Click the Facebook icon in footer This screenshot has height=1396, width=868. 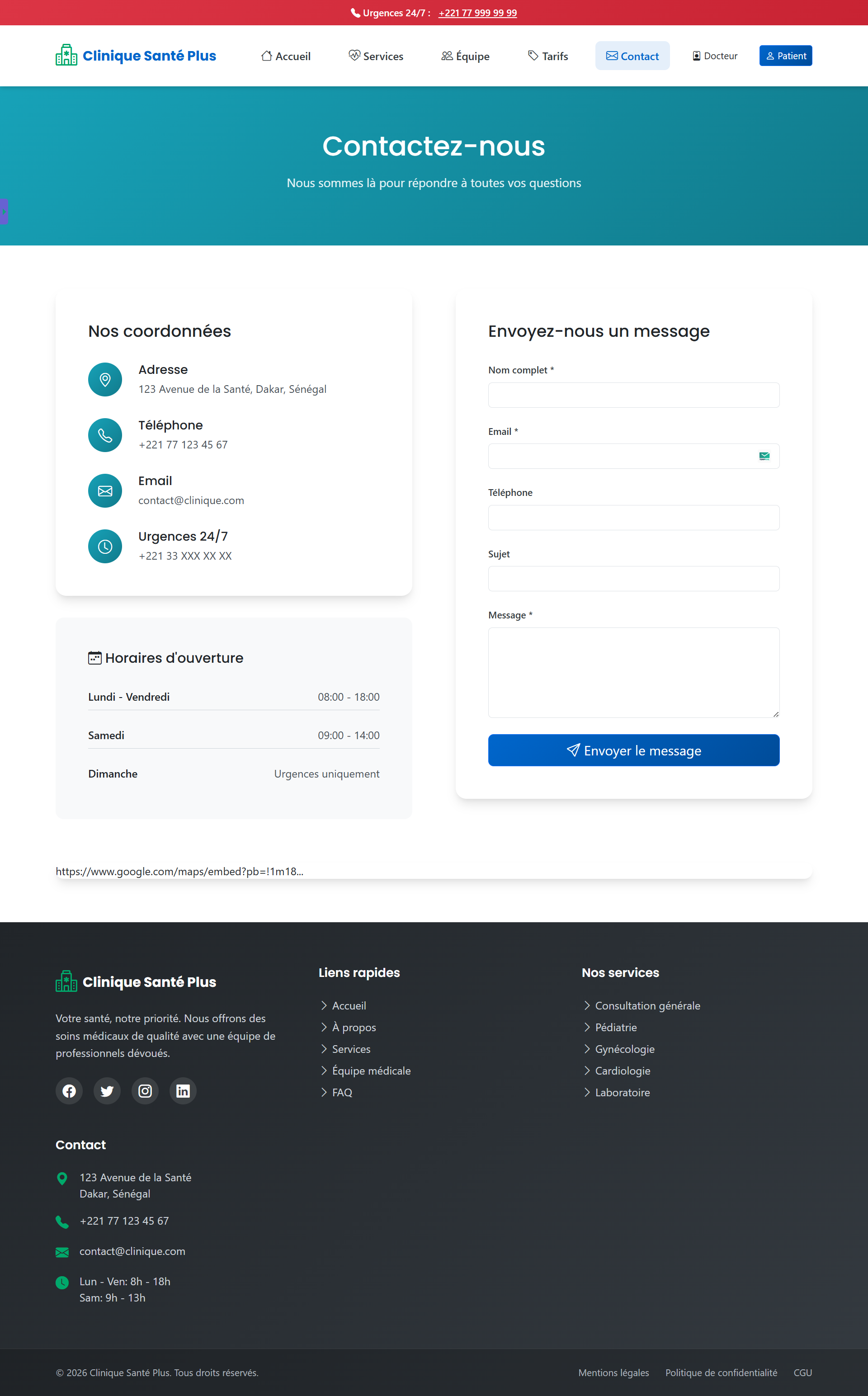[x=69, y=1090]
